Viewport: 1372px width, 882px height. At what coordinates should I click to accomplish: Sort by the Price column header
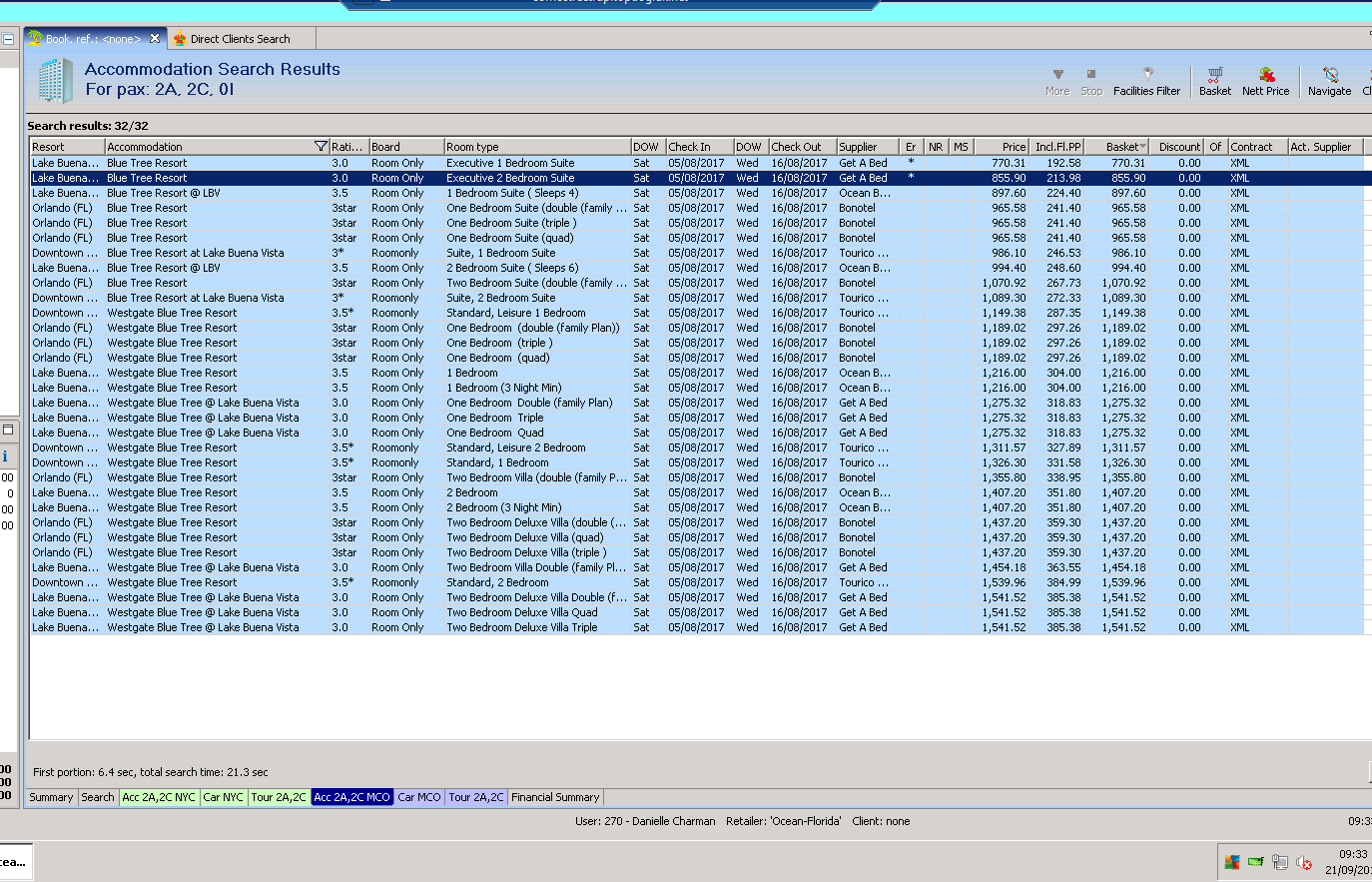[x=1002, y=147]
